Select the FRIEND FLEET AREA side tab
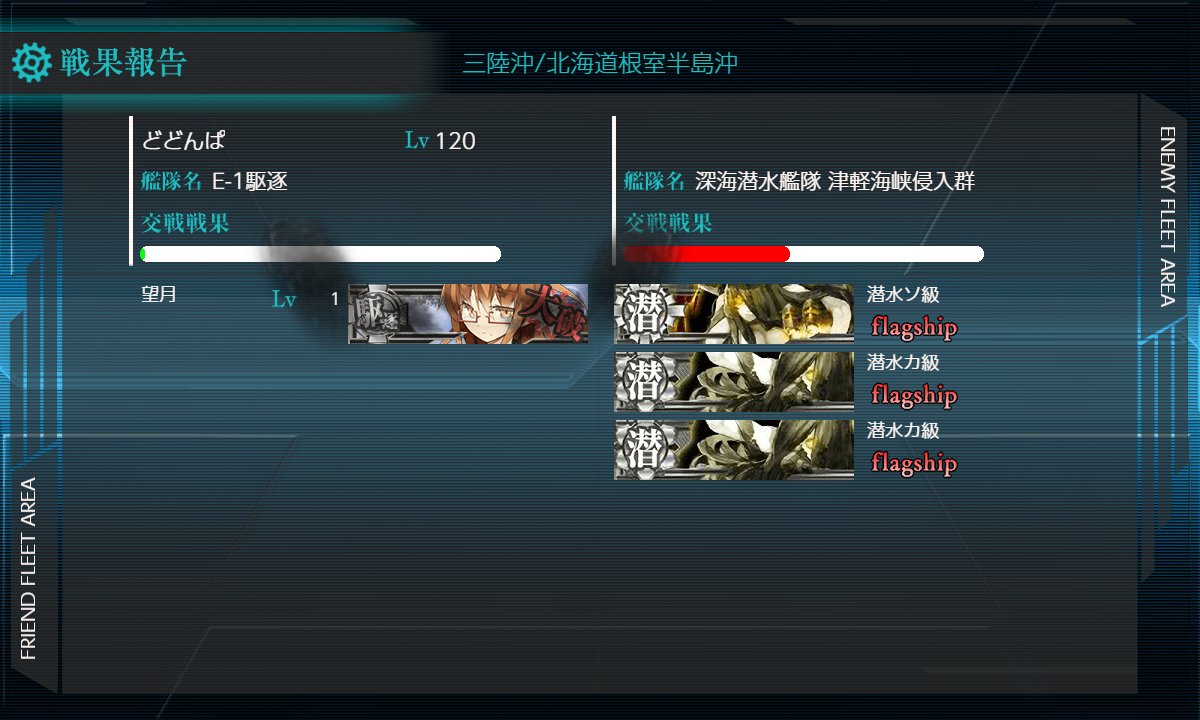 [28, 568]
